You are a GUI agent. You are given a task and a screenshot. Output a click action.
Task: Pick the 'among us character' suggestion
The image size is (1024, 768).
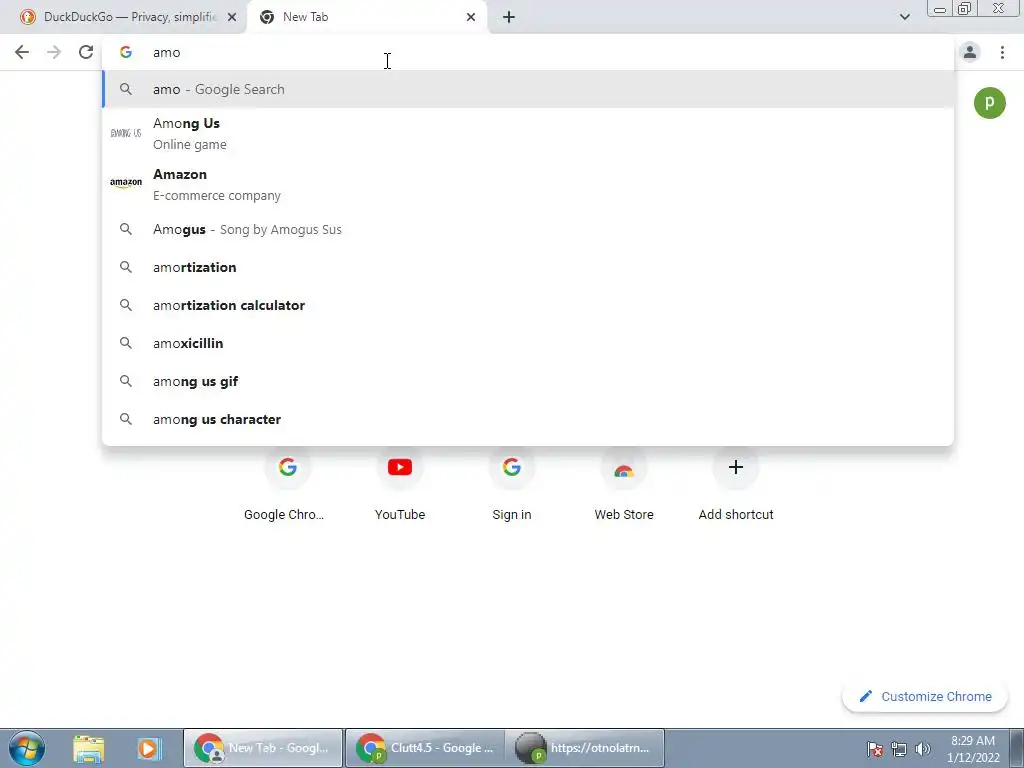tap(528, 419)
